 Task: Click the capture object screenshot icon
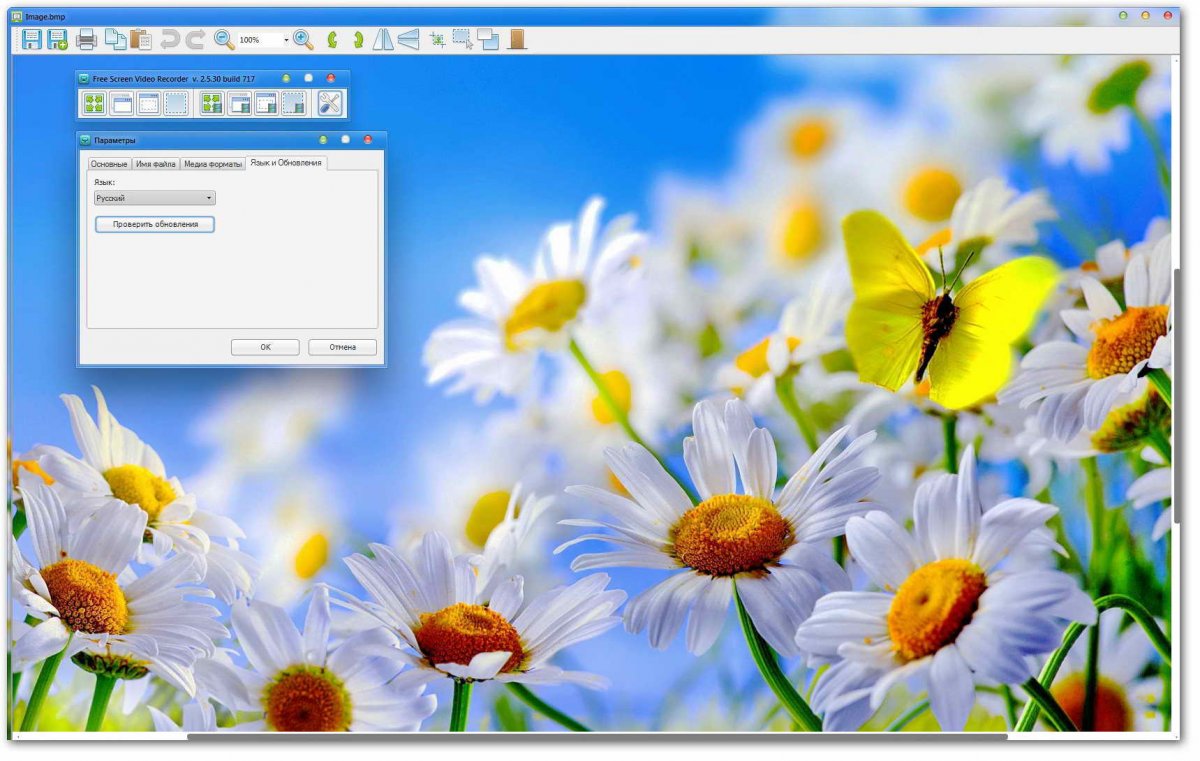pyautogui.click(x=148, y=103)
